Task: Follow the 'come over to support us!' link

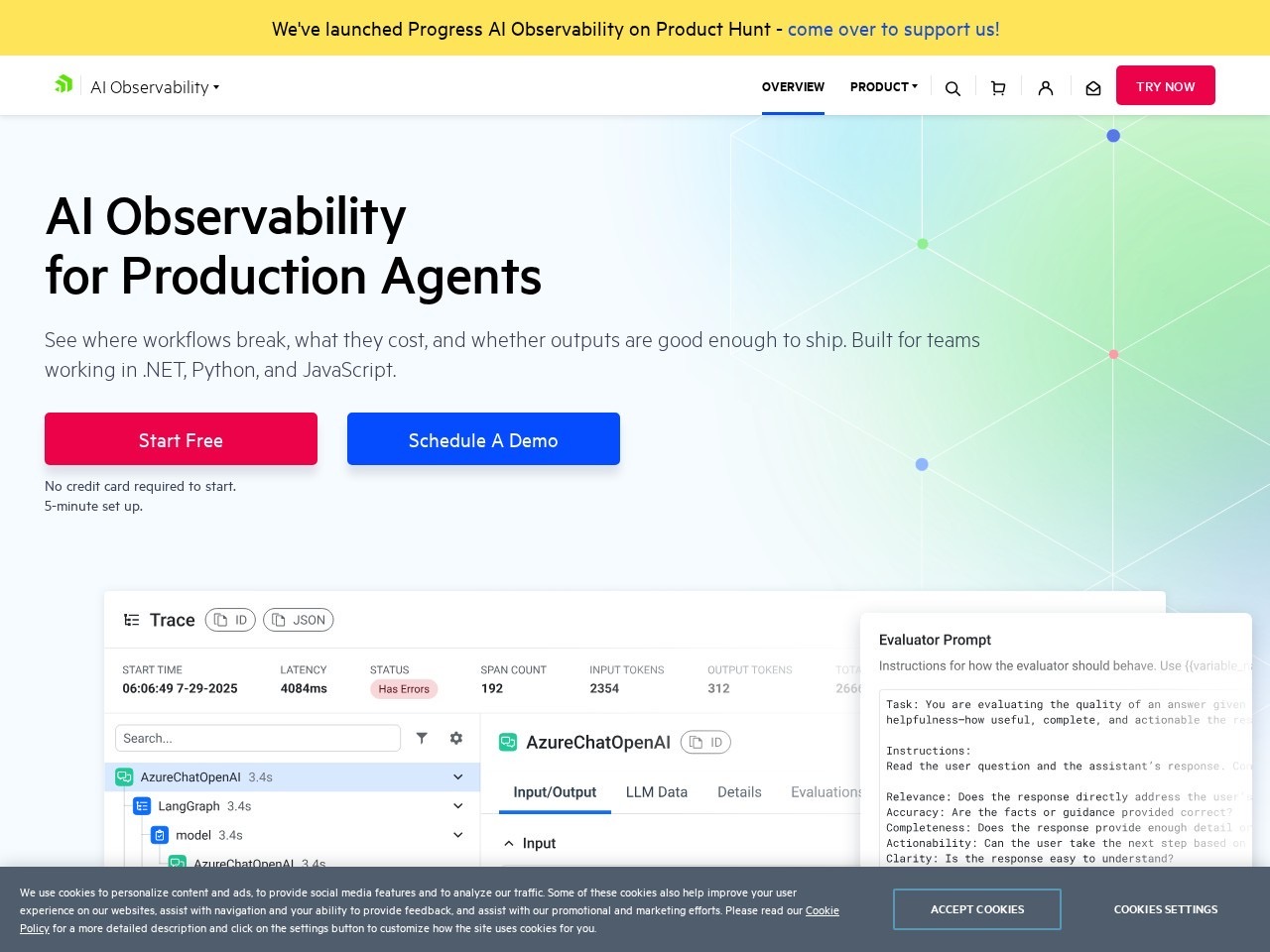Action: [x=893, y=29]
